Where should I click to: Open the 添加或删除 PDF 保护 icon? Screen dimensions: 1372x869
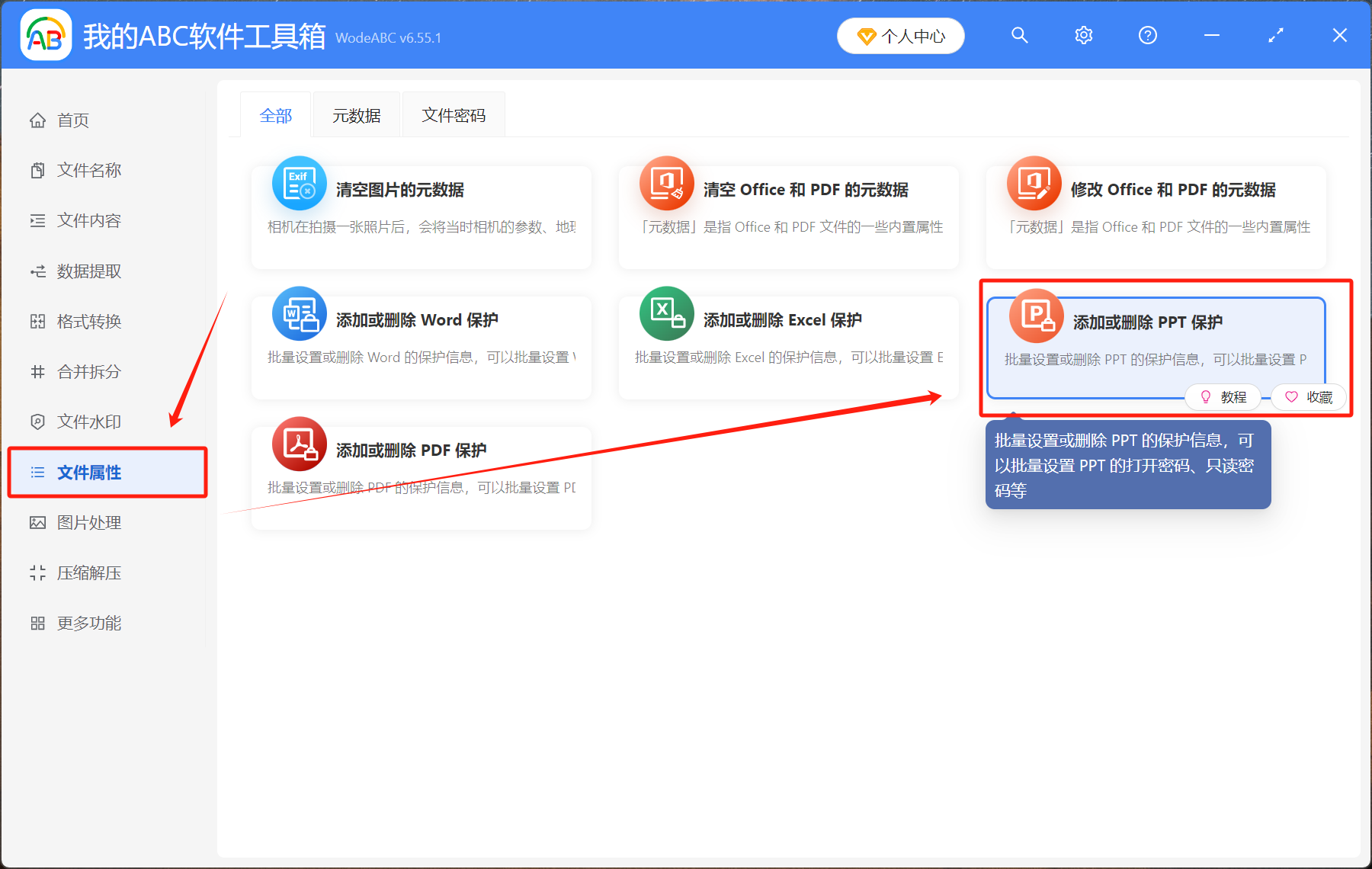(x=299, y=444)
